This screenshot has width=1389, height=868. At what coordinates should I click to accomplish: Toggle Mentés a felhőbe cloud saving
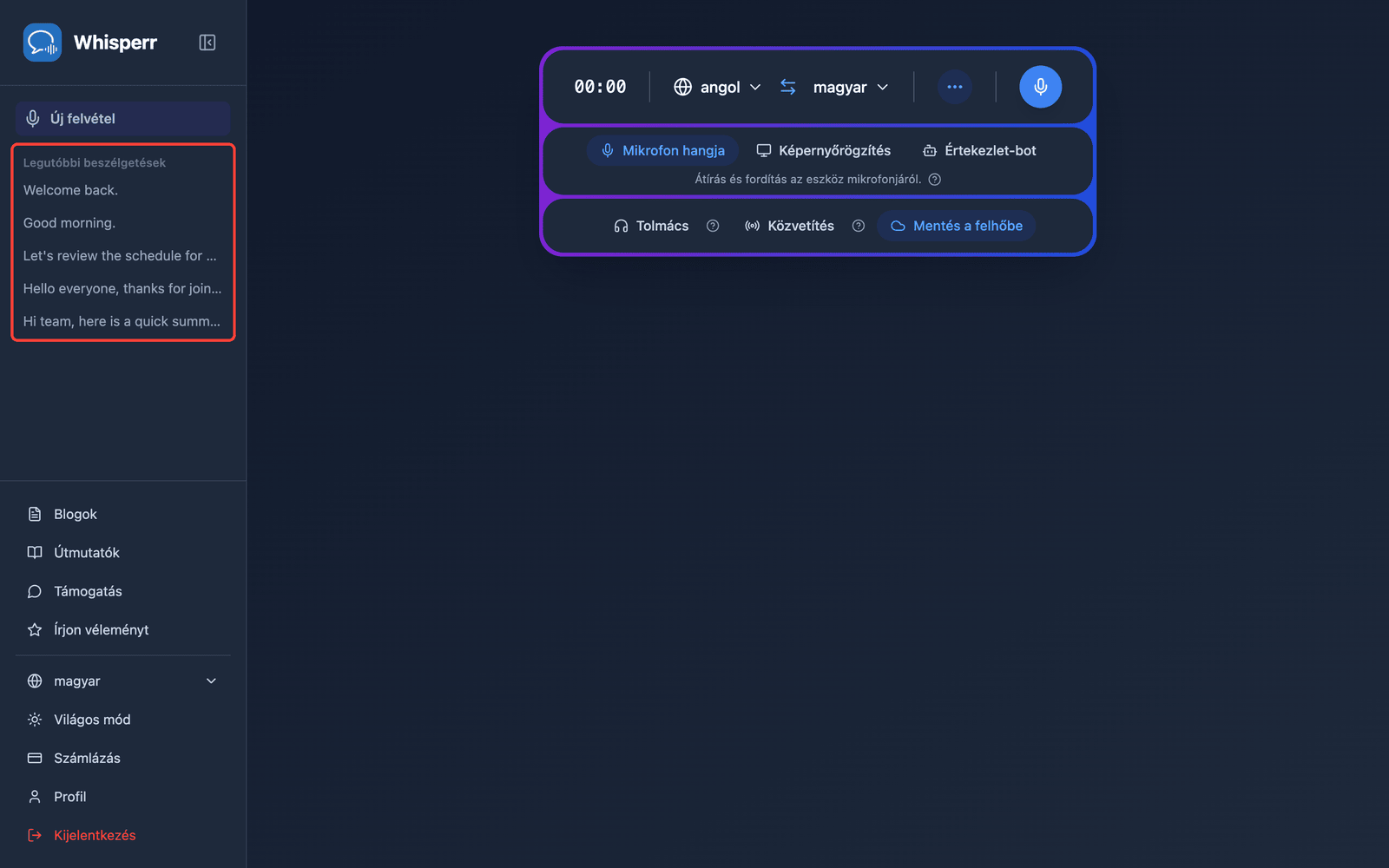[957, 226]
